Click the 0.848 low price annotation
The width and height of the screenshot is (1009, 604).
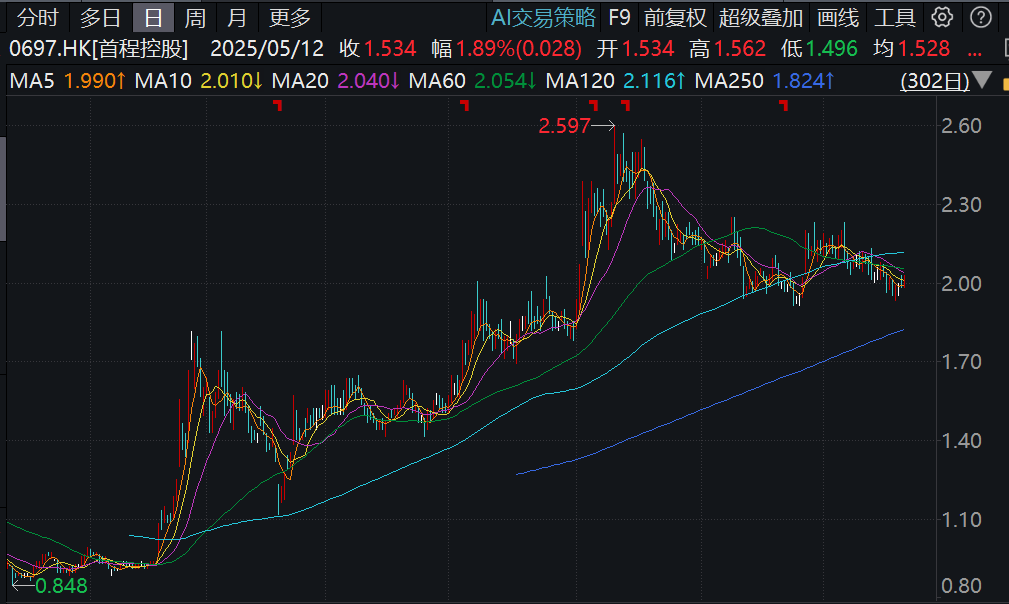coord(61,586)
